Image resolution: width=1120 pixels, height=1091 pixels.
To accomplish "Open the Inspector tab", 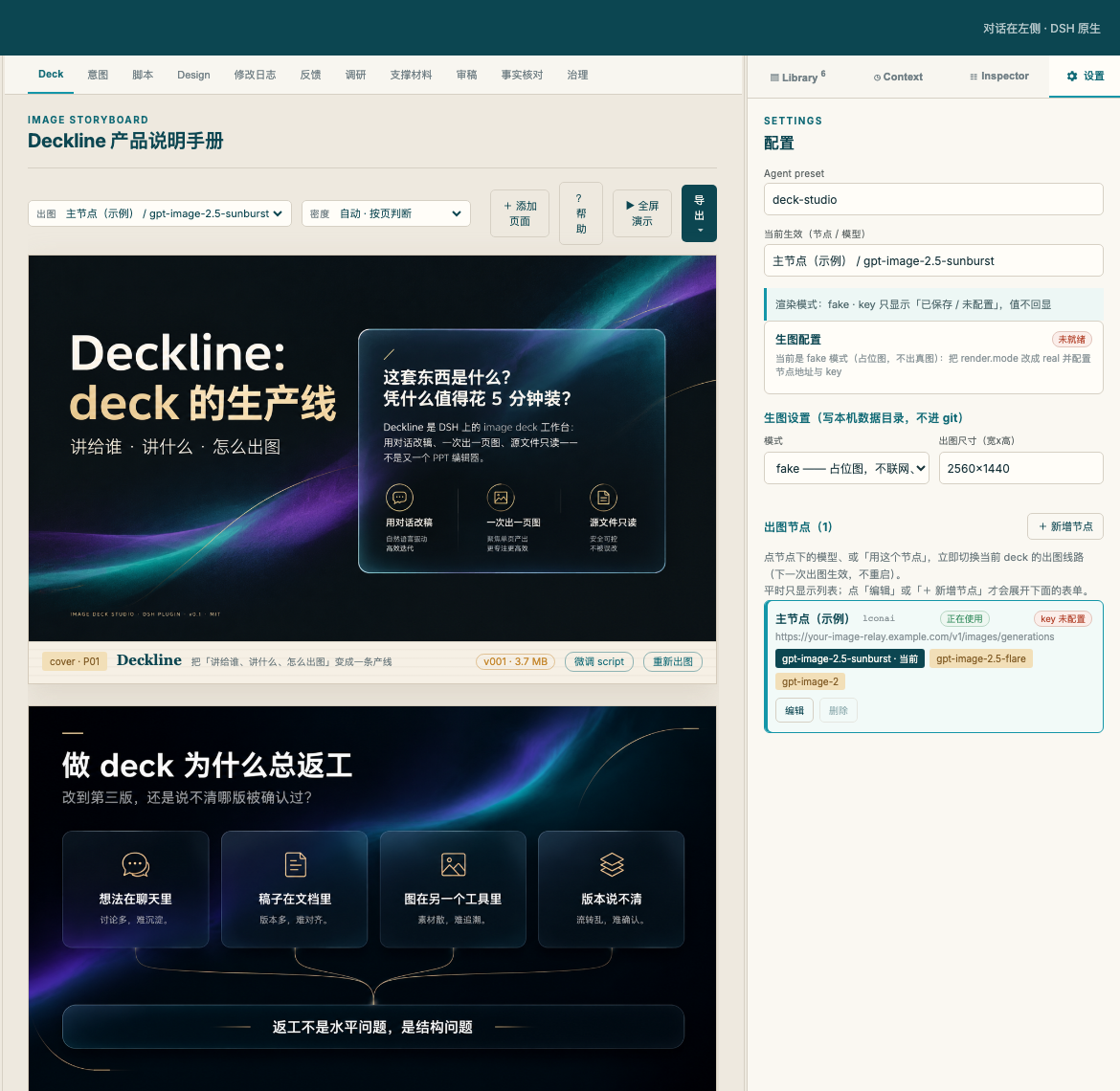I will point(998,77).
